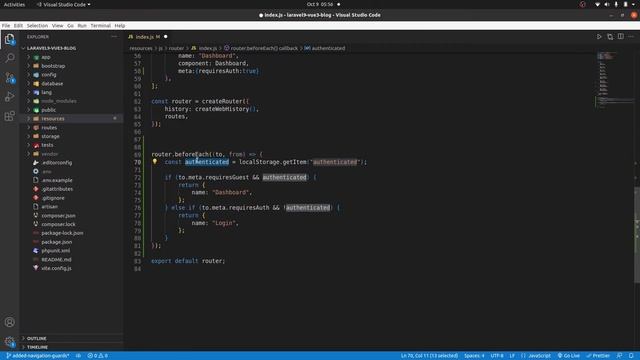The width and height of the screenshot is (640, 360).
Task: Expand the app folder
Action: tap(46, 57)
